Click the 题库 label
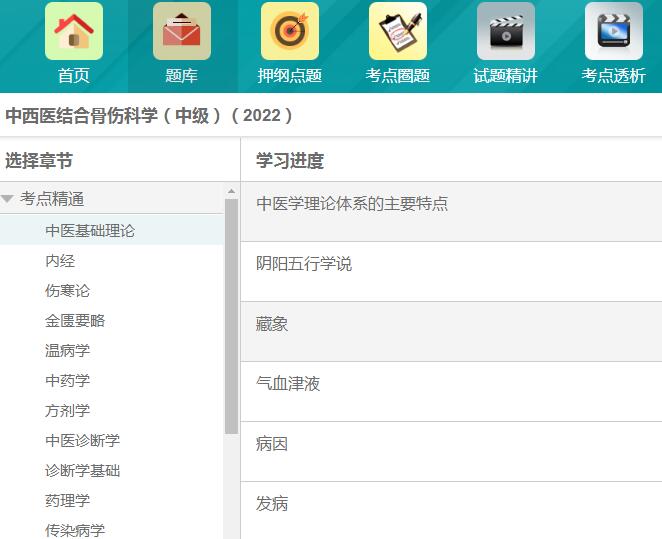The image size is (662, 539). pyautogui.click(x=182, y=76)
